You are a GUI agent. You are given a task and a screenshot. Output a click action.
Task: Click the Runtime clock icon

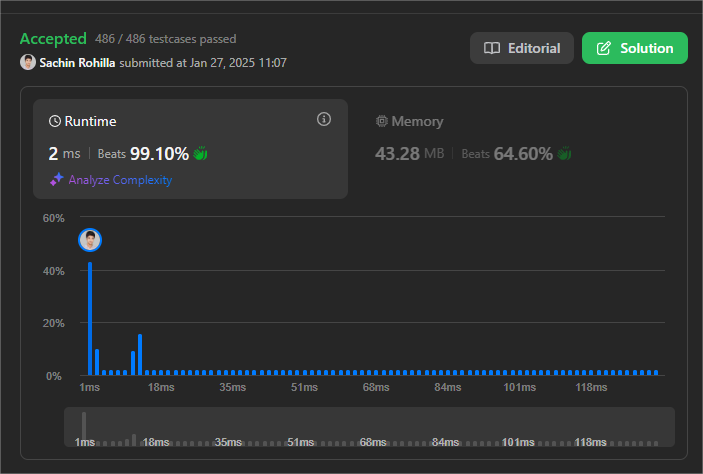click(x=55, y=121)
